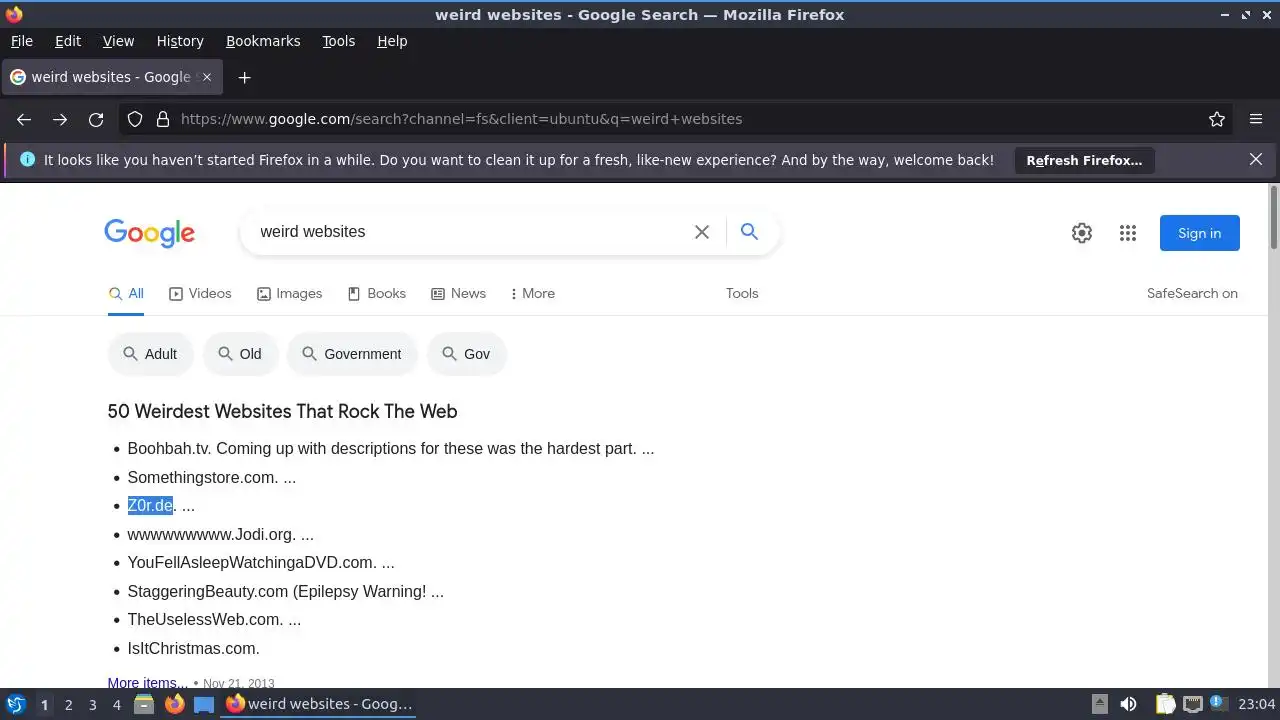The image size is (1280, 720).
Task: Click the Refresh Firefox… button
Action: pos(1084,160)
